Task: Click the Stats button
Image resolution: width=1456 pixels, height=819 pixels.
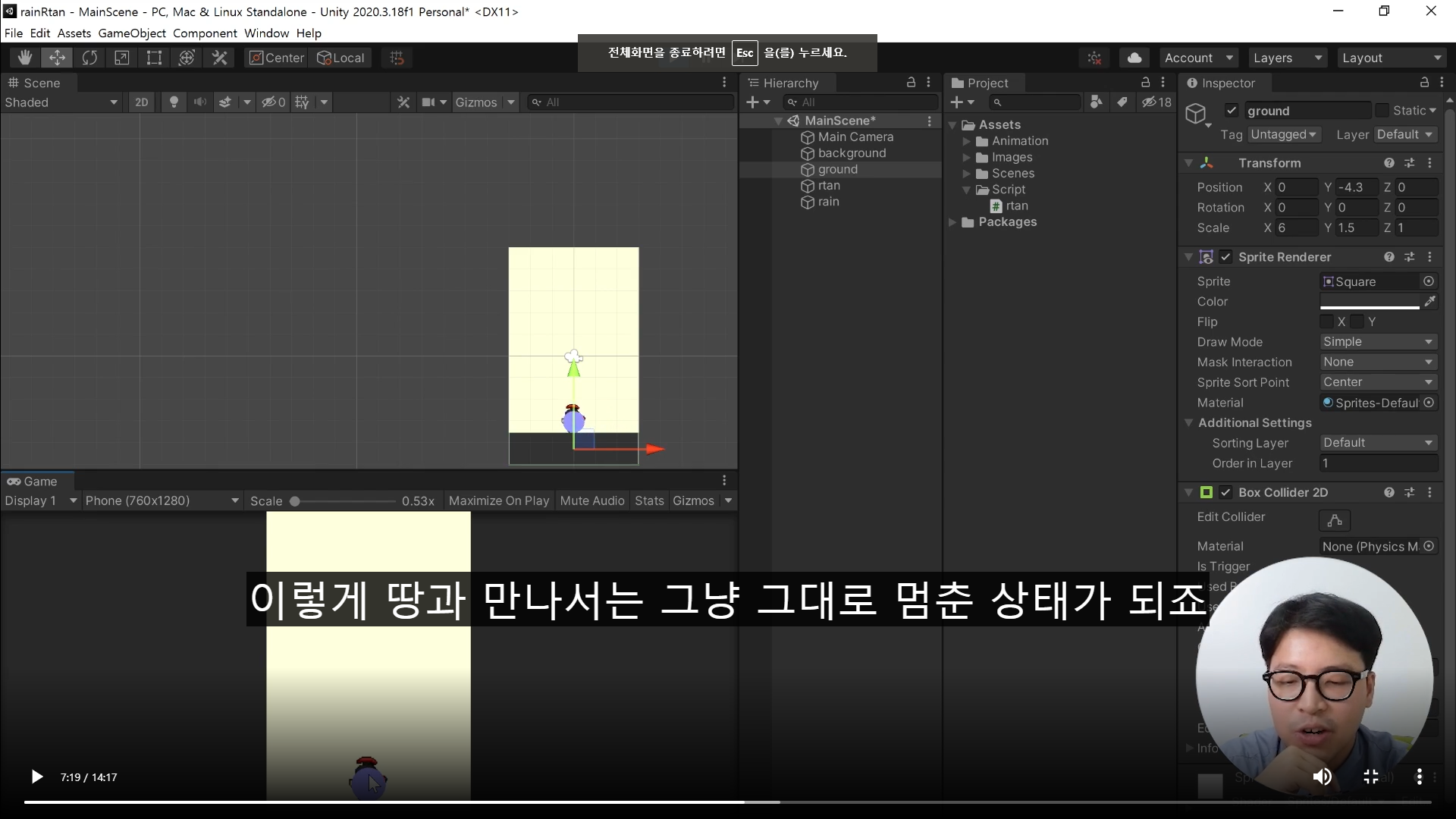Action: pos(649,500)
